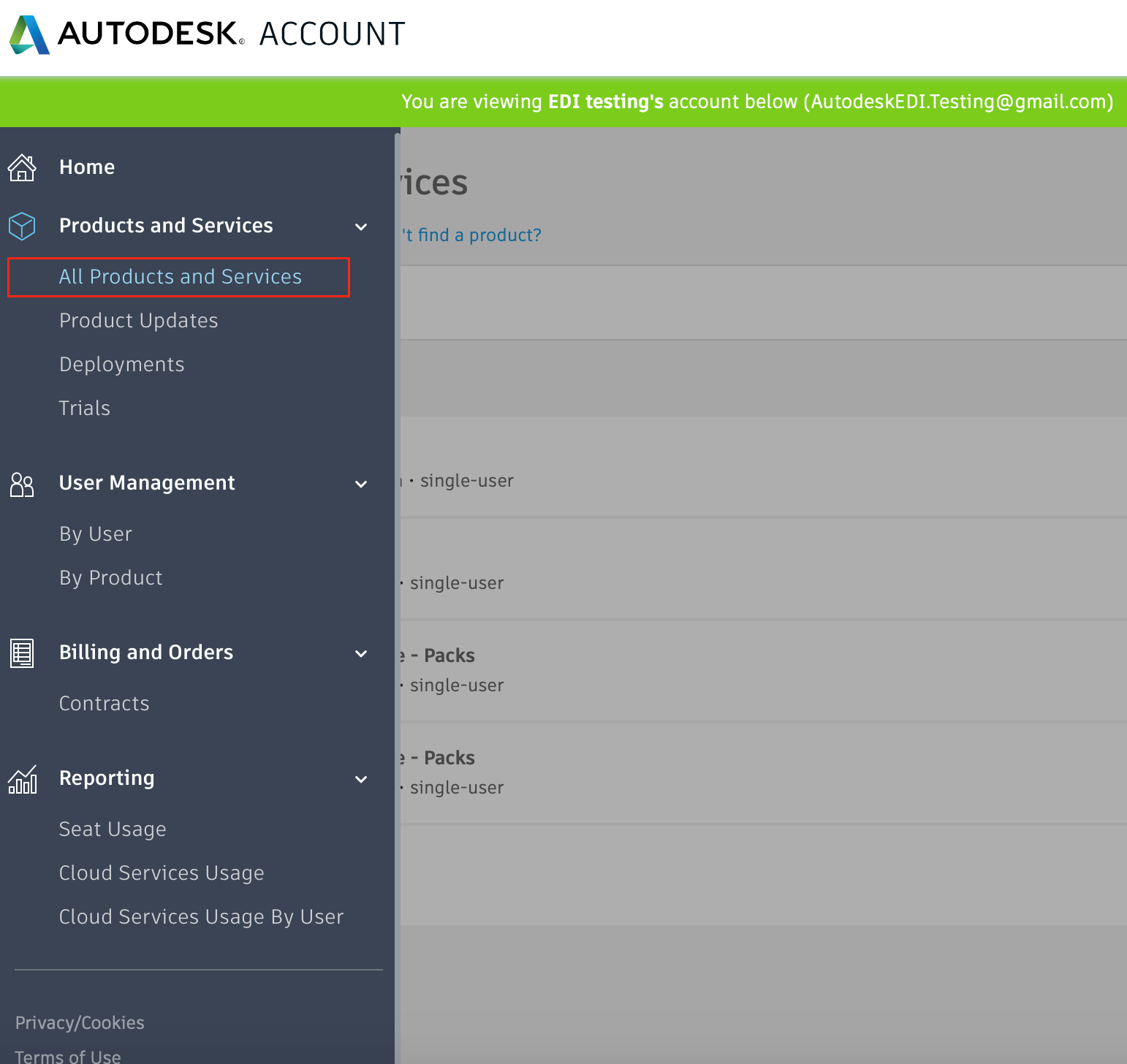Switch to All Products and Services
Screen dimensions: 1127x1064
tap(180, 277)
